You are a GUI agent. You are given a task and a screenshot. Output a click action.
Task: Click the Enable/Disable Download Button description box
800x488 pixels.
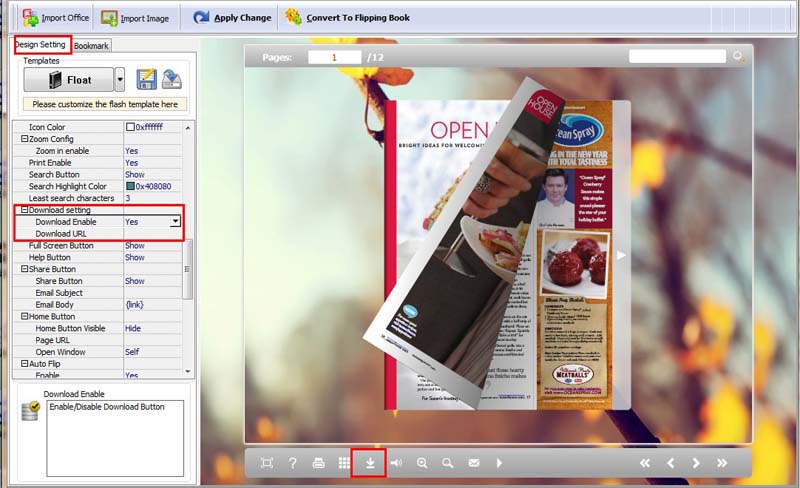115,438
